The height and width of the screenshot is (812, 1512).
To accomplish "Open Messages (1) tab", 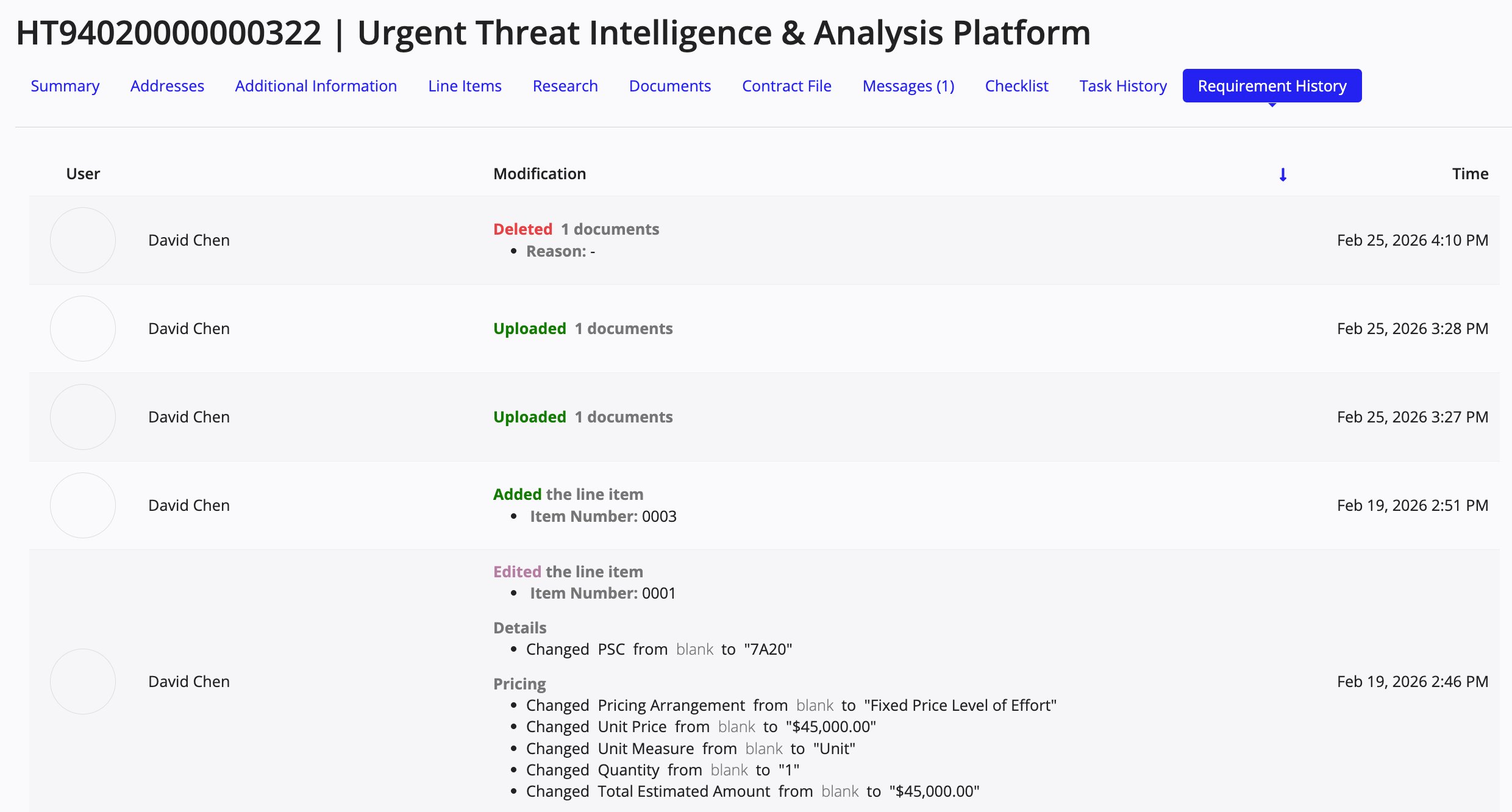I will [908, 86].
